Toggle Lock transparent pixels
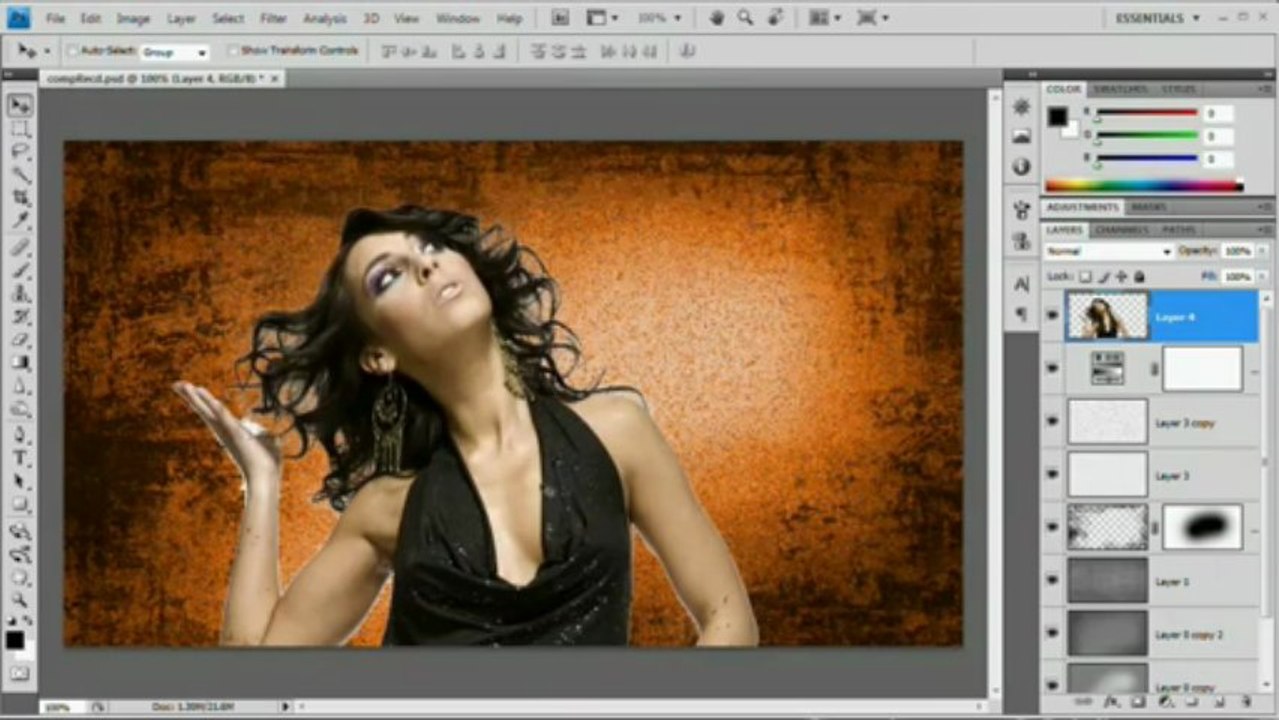The width and height of the screenshot is (1279, 720). click(x=1086, y=276)
